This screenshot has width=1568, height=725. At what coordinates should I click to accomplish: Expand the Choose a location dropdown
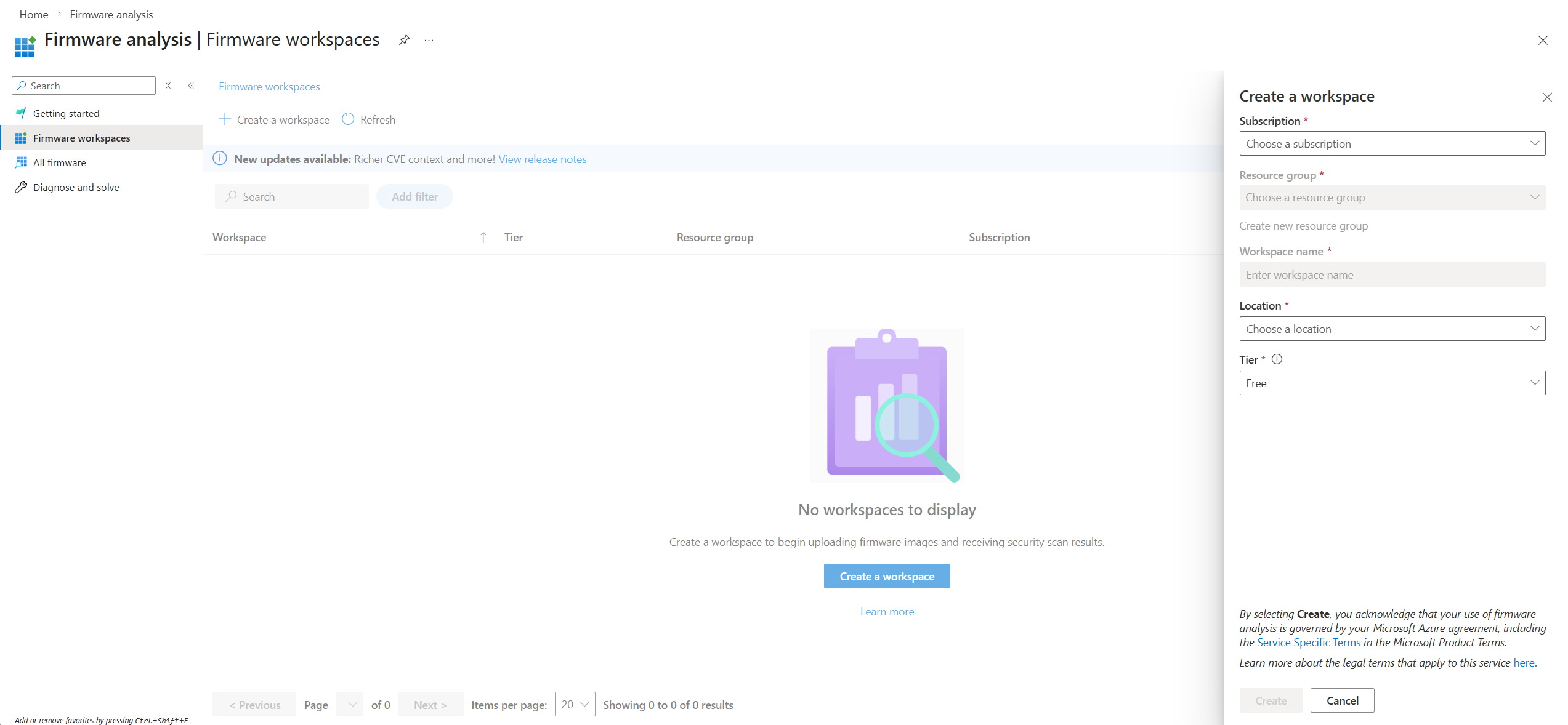tap(1392, 329)
